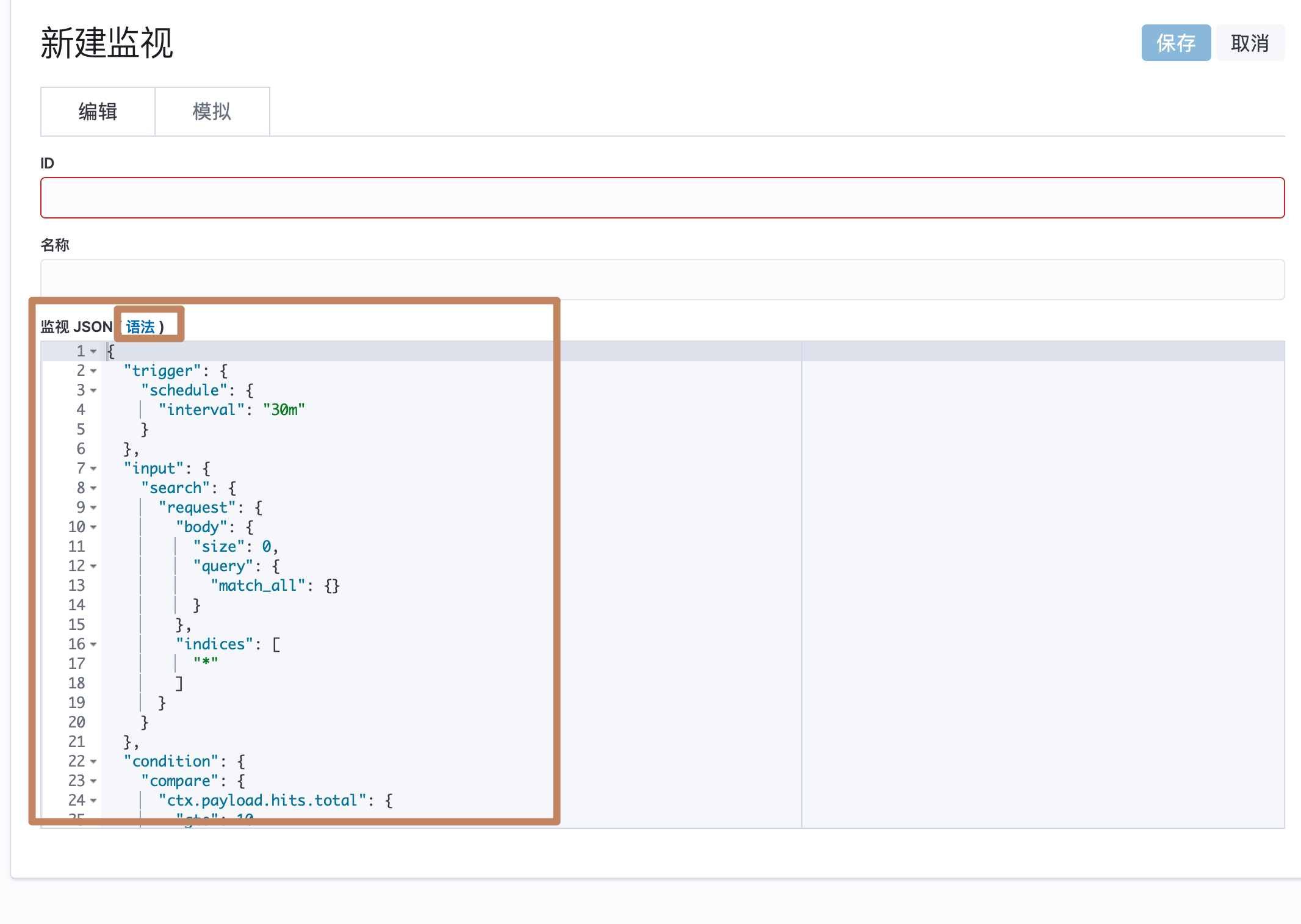Viewport: 1301px width, 924px height.
Task: Switch to the 编辑 tab
Action: click(x=98, y=112)
